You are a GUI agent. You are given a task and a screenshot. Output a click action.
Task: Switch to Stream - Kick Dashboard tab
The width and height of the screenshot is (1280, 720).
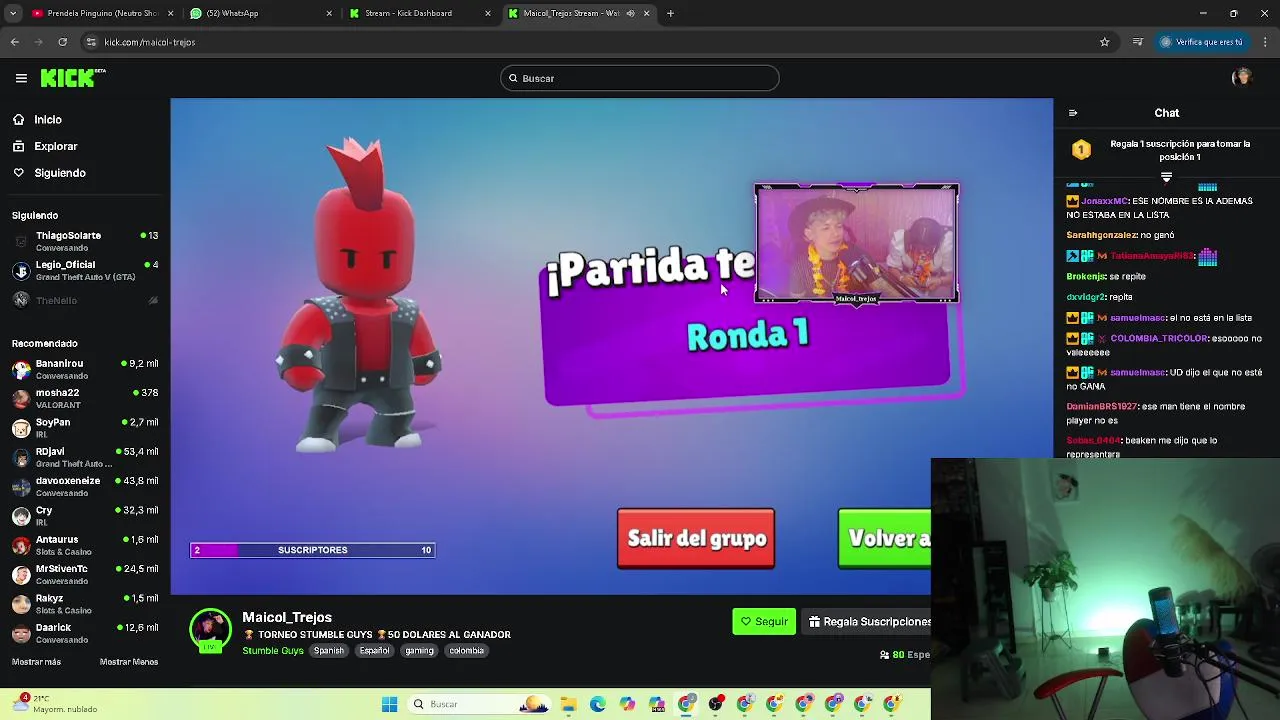(x=418, y=13)
